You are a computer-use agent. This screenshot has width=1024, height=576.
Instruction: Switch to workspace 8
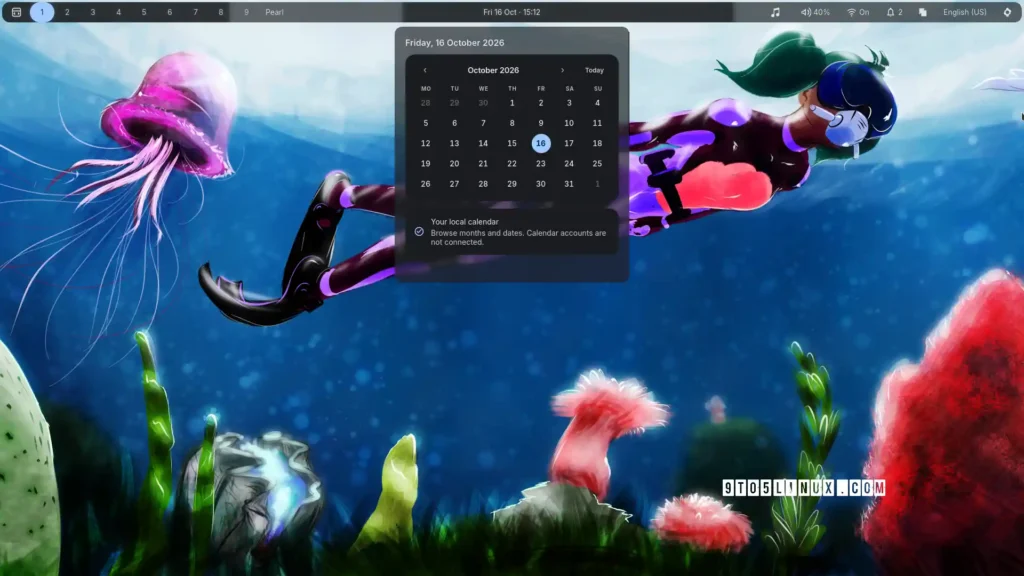point(221,12)
